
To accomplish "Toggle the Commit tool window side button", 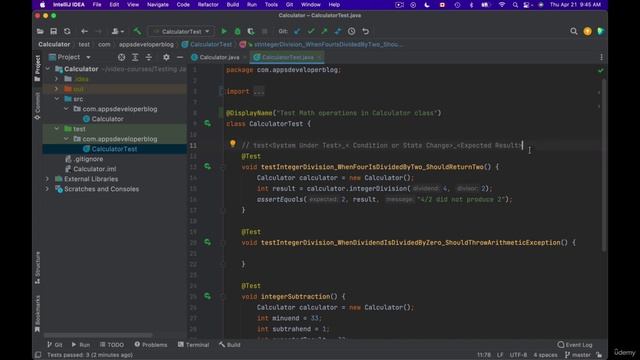I will click(37, 106).
